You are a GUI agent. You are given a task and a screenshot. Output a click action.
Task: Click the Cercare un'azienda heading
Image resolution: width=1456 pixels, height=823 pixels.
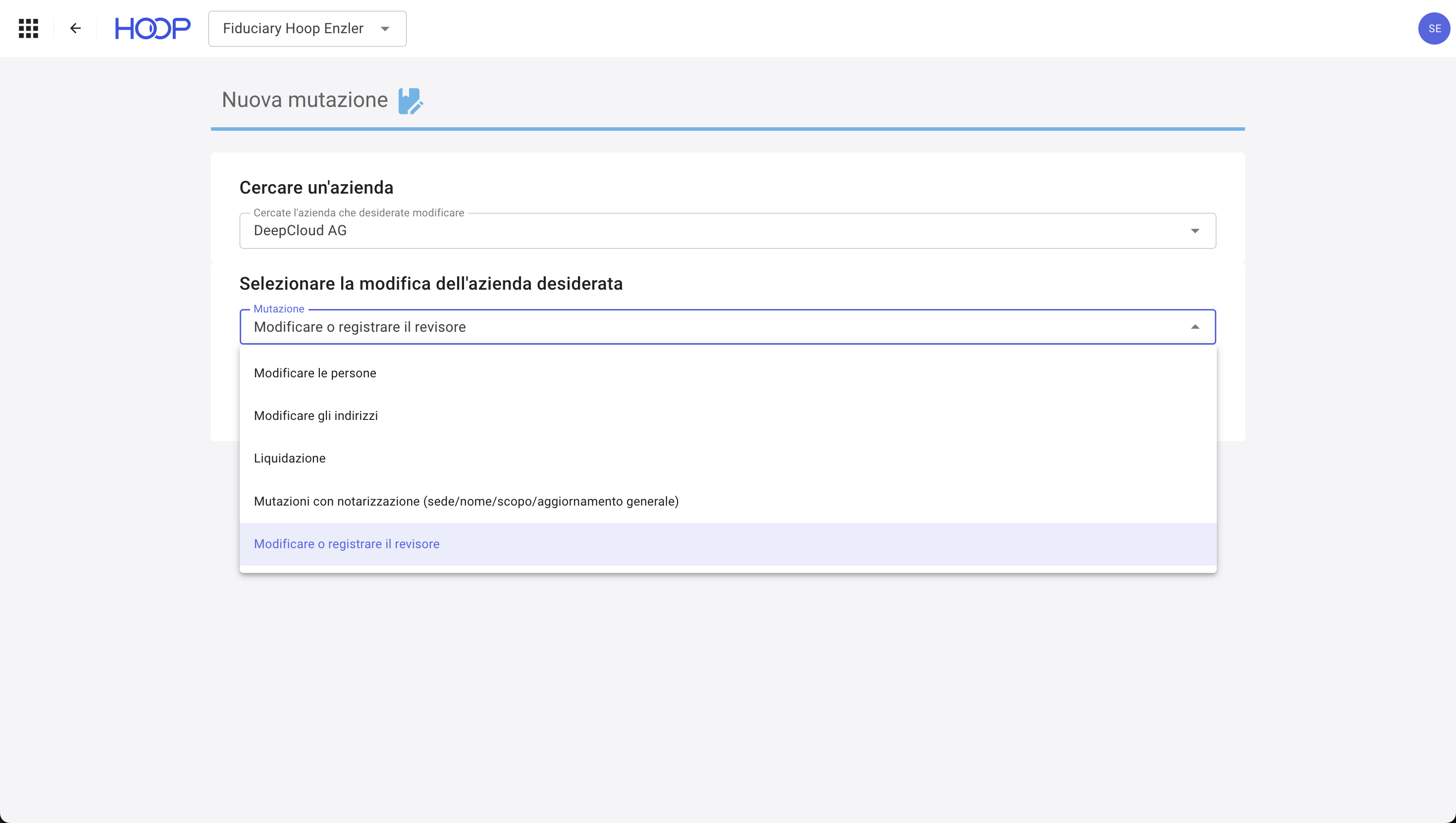(x=316, y=188)
